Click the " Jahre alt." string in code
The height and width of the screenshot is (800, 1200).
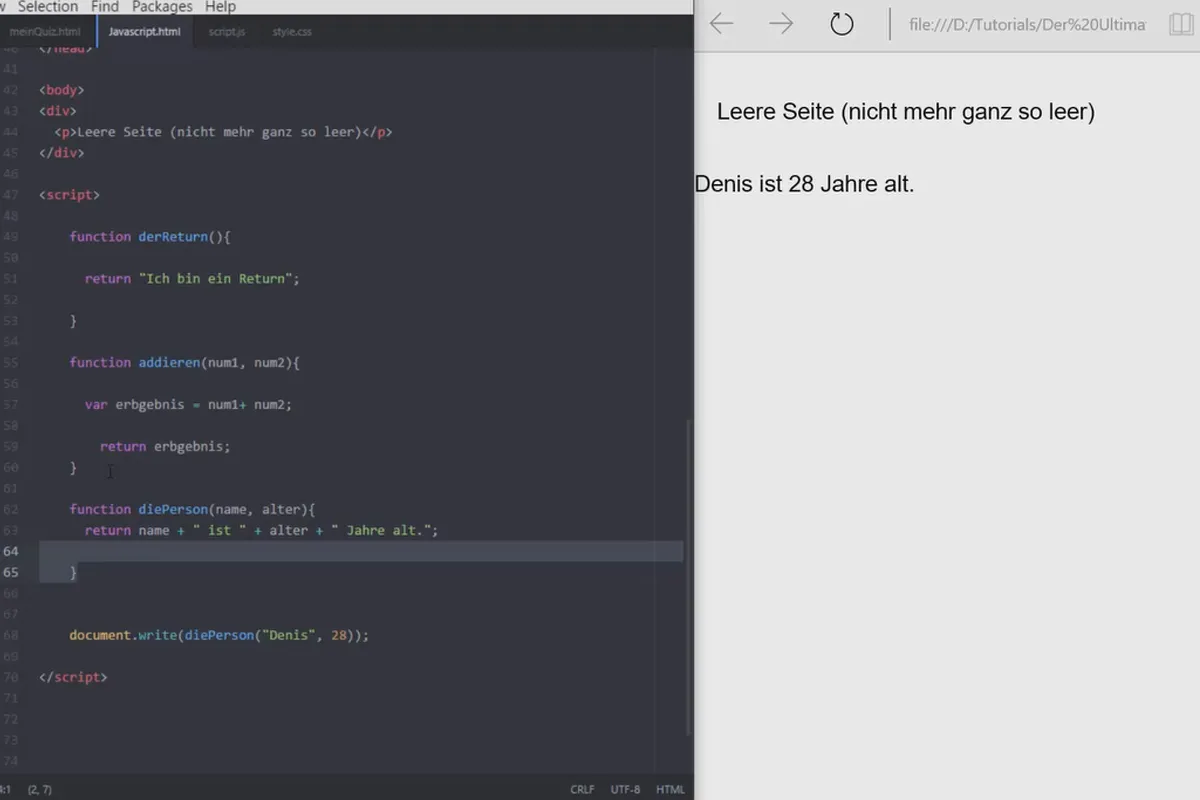pos(381,530)
